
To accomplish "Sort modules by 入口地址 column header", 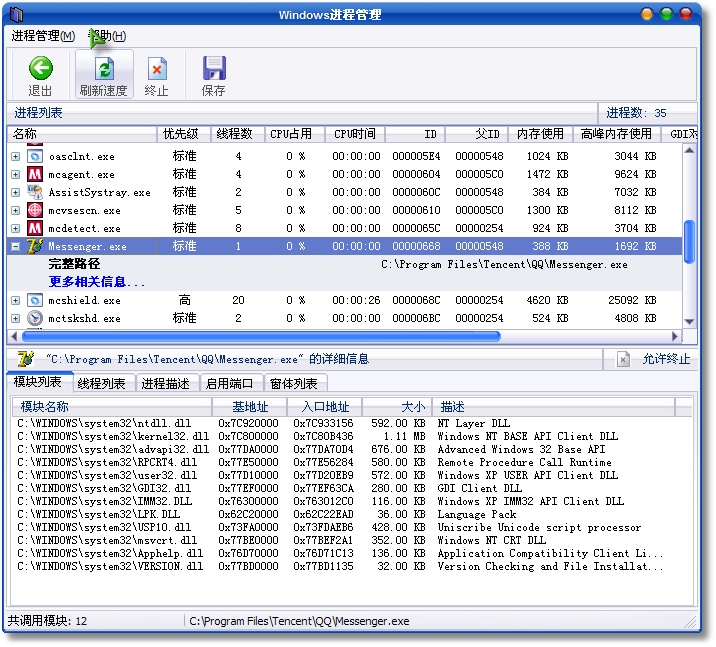I will (325, 407).
